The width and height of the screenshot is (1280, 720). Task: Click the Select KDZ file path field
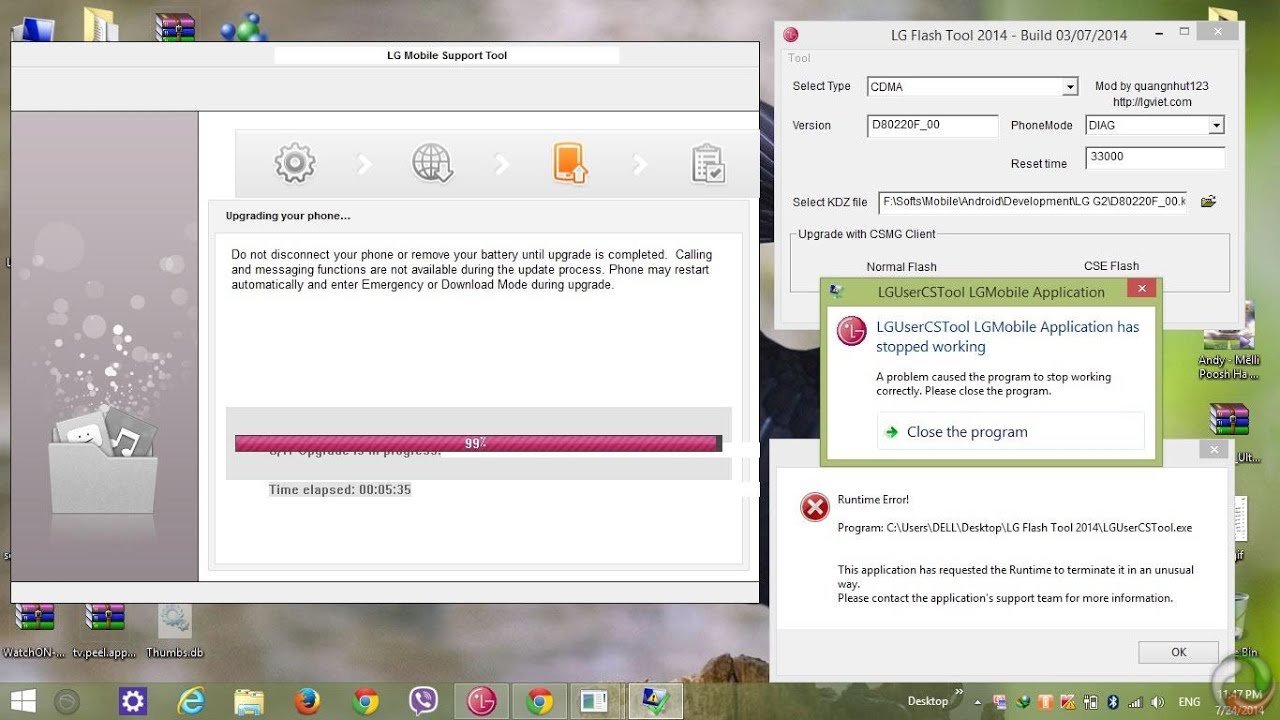click(x=1033, y=202)
